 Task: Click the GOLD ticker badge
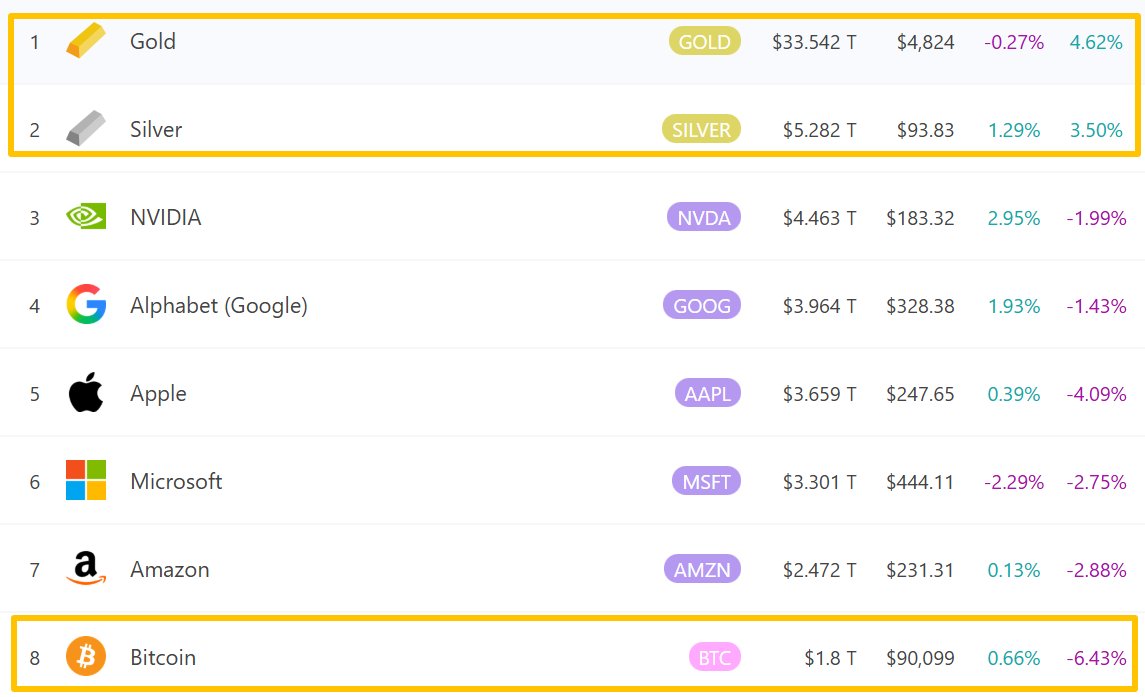(705, 41)
